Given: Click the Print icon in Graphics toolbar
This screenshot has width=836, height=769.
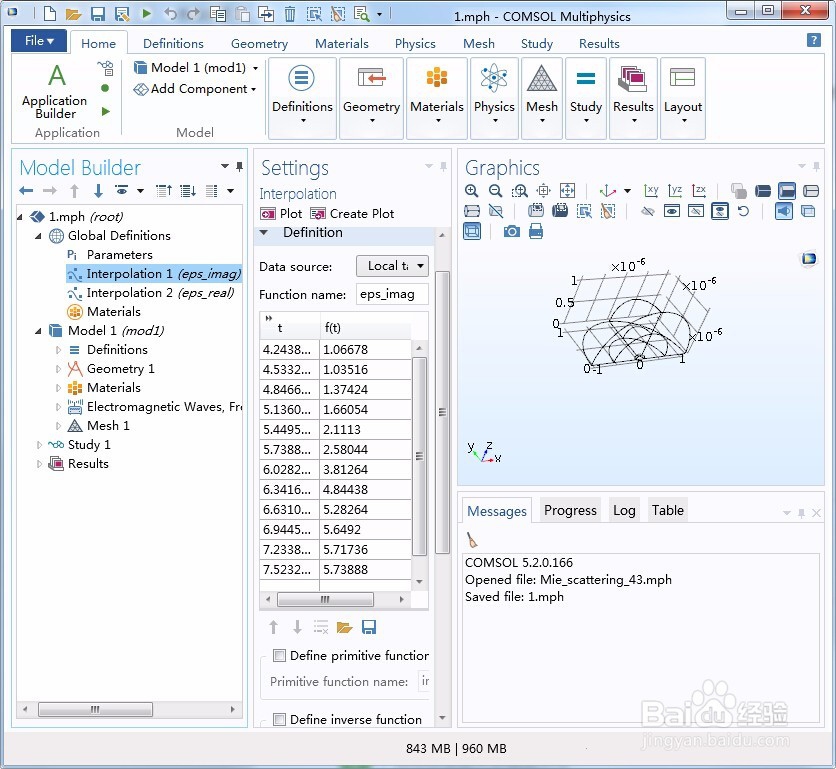Looking at the screenshot, I should coord(536,231).
